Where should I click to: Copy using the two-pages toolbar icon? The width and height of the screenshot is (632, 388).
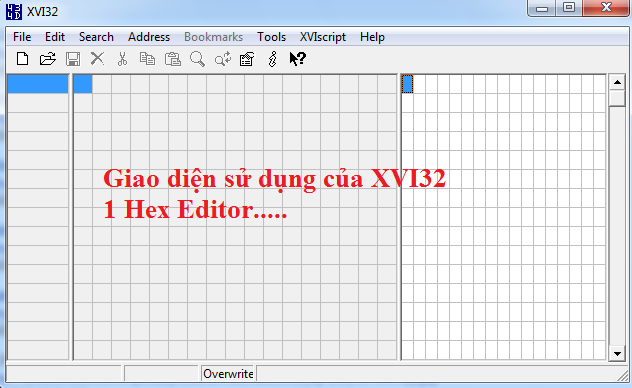(x=147, y=59)
